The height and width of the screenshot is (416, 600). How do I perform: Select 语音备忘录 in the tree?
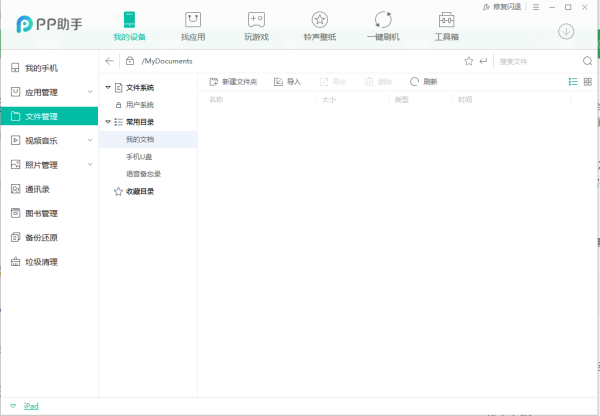coord(143,174)
